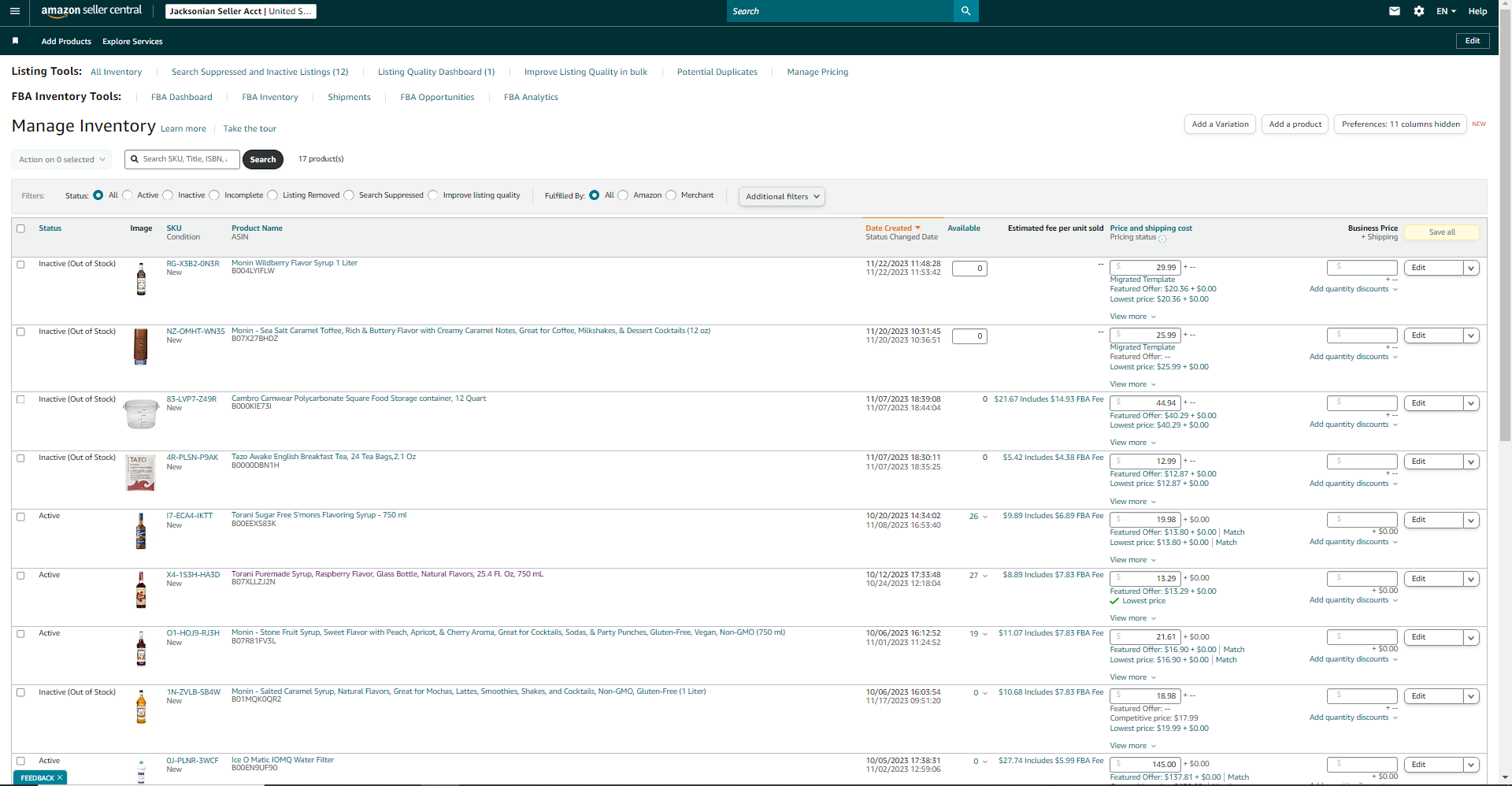
Task: Toggle the select-all products checkbox
Action: tap(21, 228)
